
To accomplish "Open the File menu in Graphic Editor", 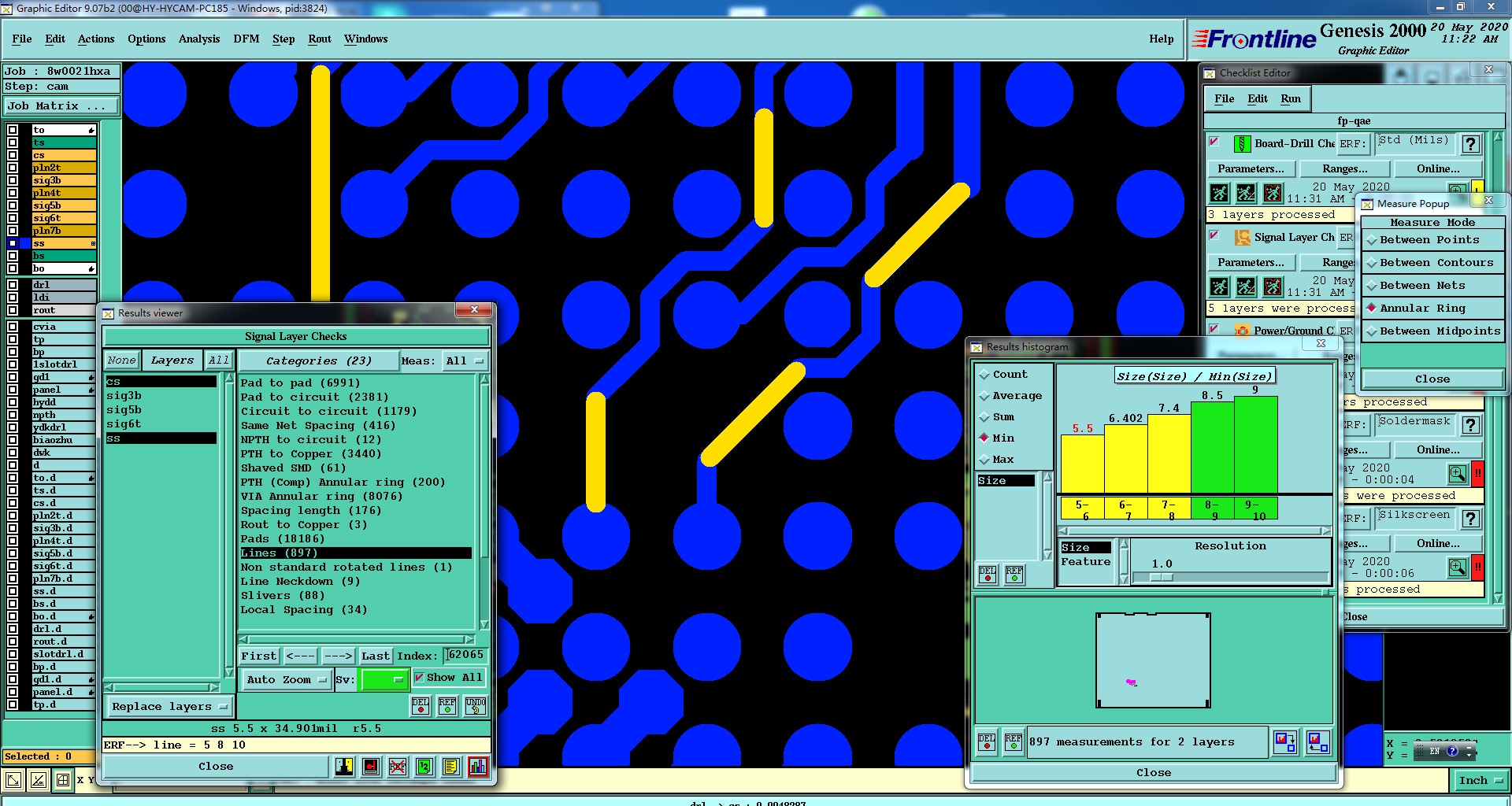I will (x=22, y=39).
